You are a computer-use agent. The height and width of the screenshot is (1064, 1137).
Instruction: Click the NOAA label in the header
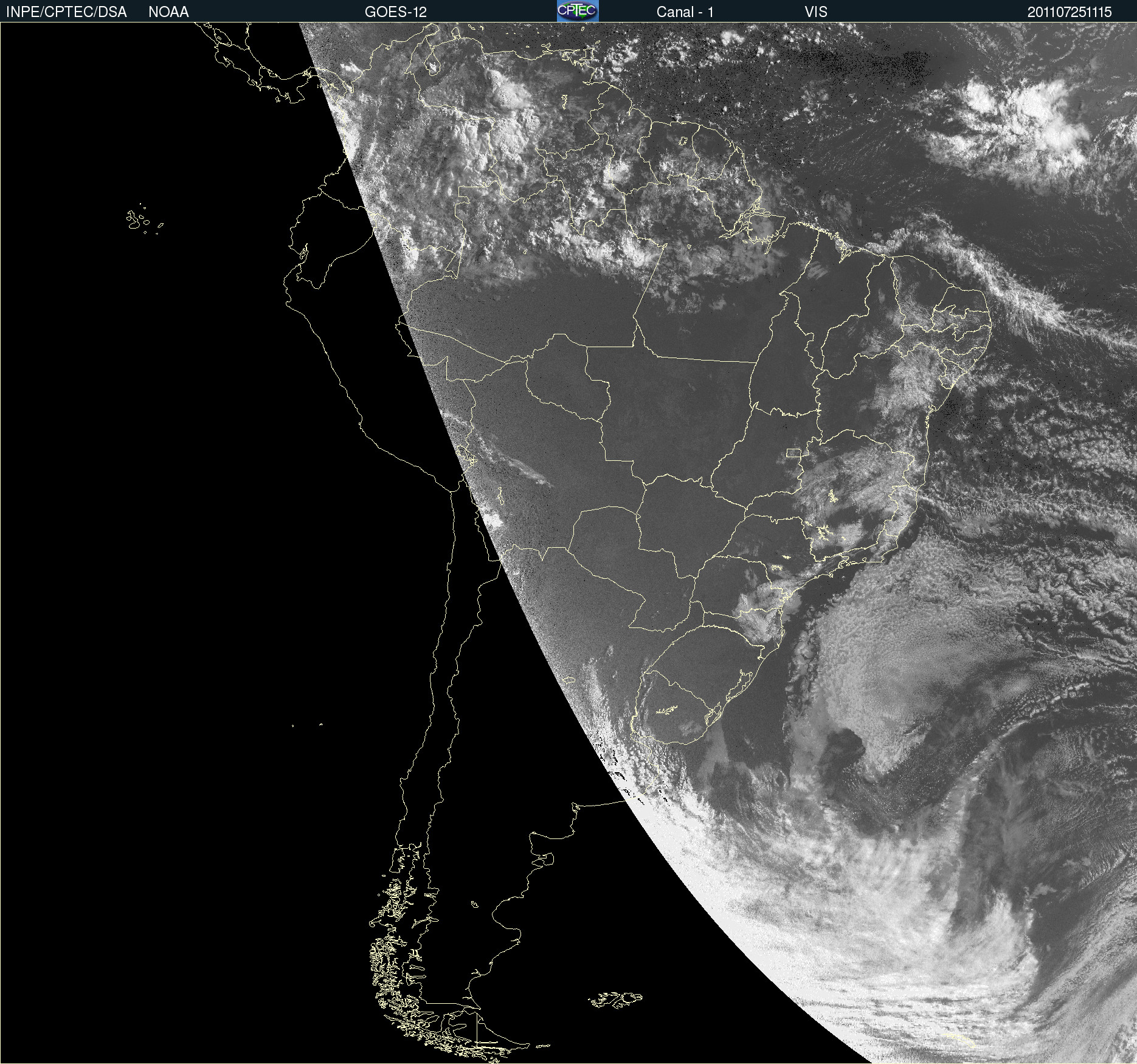[168, 12]
